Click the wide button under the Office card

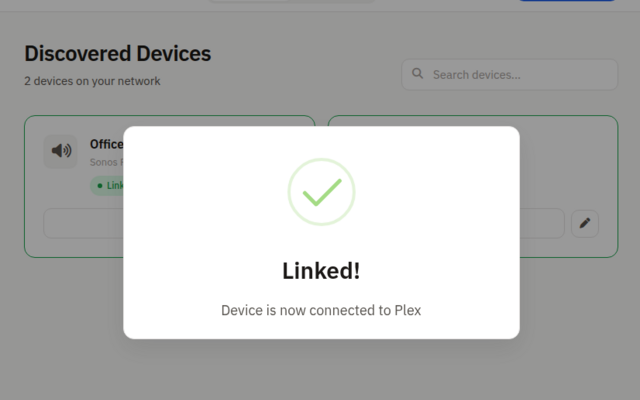point(84,224)
